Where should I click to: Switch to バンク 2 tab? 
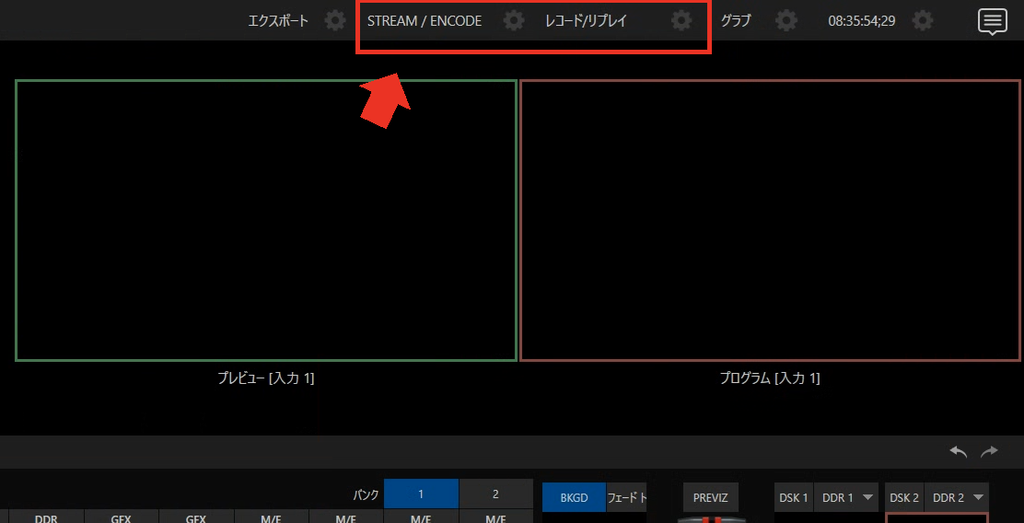(496, 494)
